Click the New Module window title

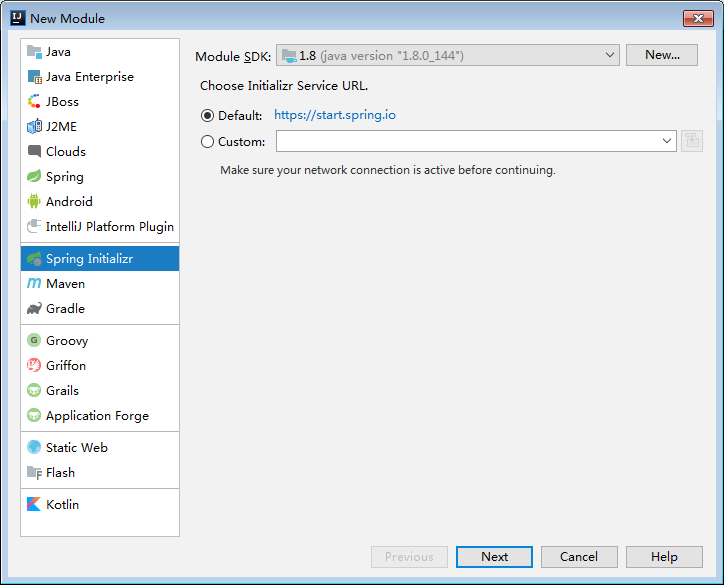click(67, 18)
